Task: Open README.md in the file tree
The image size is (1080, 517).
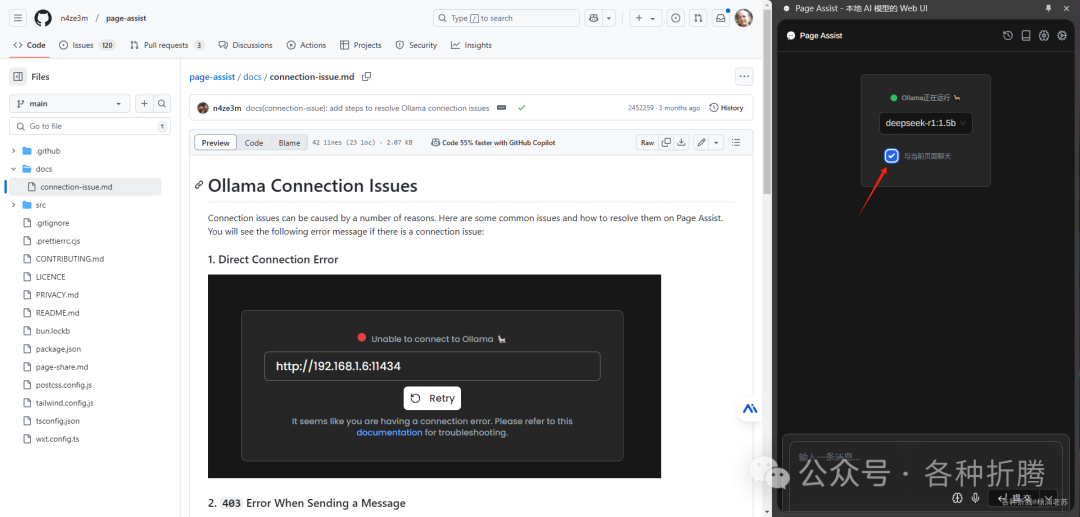Action: [58, 313]
